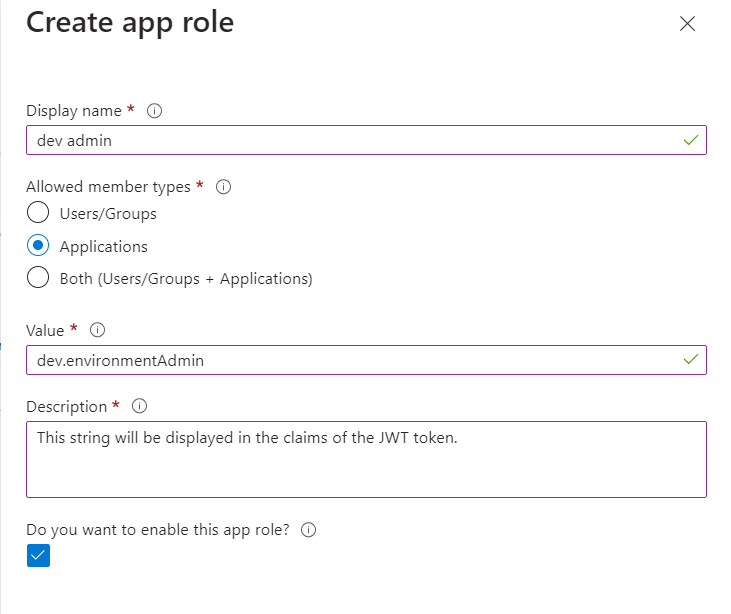731x614 pixels.
Task: Open the info tooltip beside Display name
Action: click(154, 111)
